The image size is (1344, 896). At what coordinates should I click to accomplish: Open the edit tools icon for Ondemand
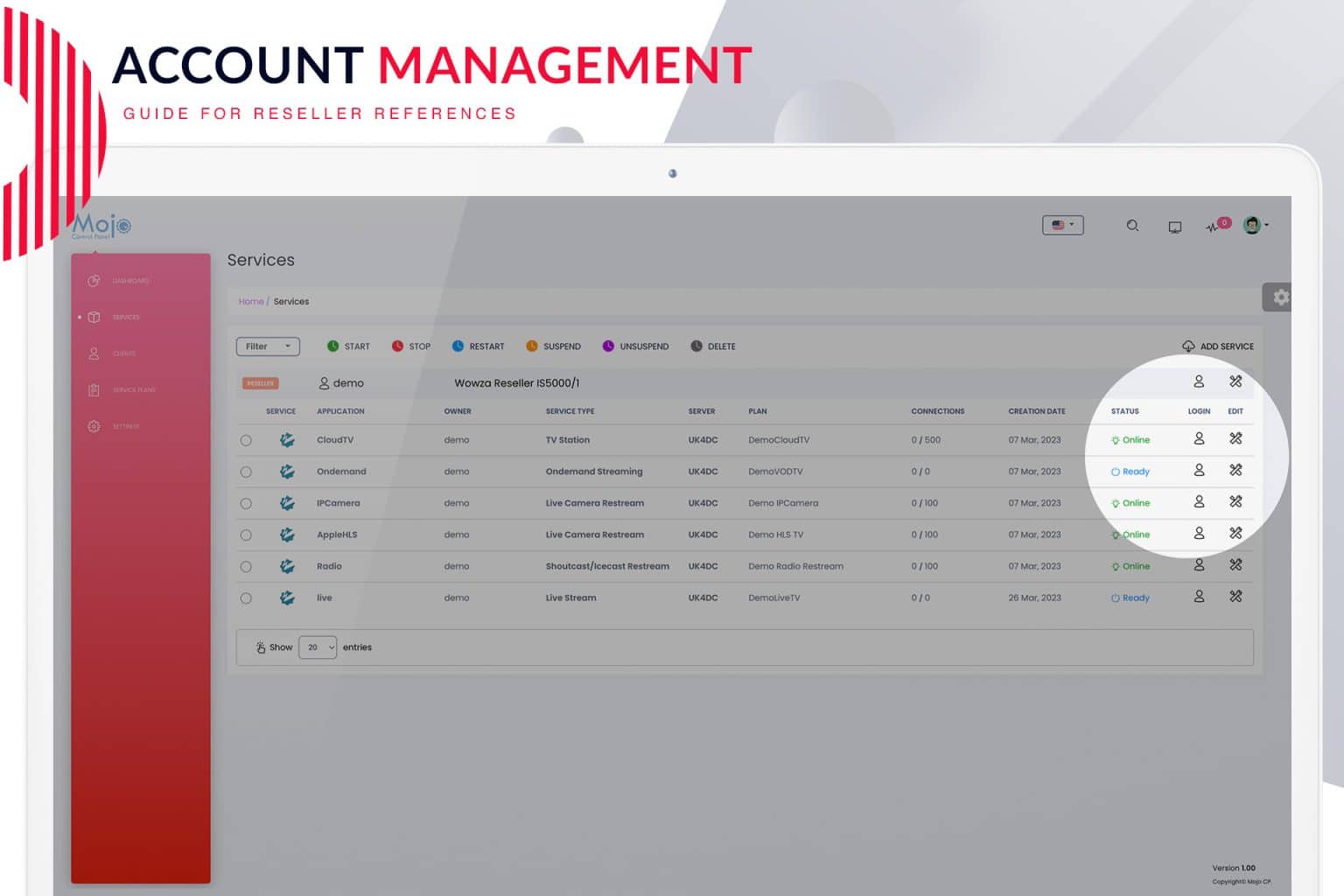(x=1235, y=470)
